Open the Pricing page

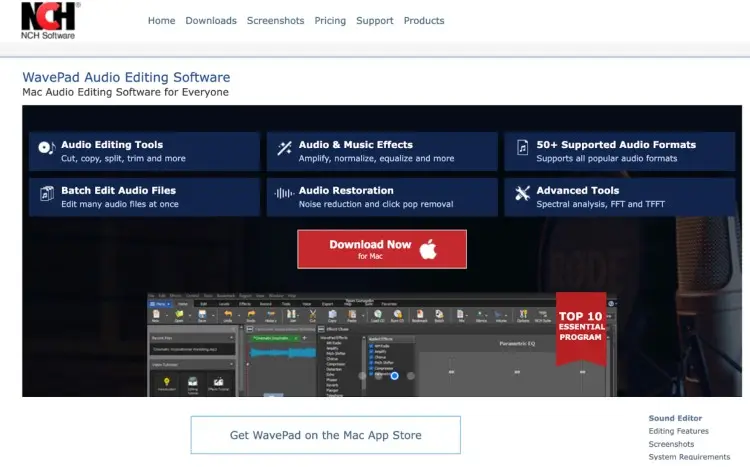point(330,21)
